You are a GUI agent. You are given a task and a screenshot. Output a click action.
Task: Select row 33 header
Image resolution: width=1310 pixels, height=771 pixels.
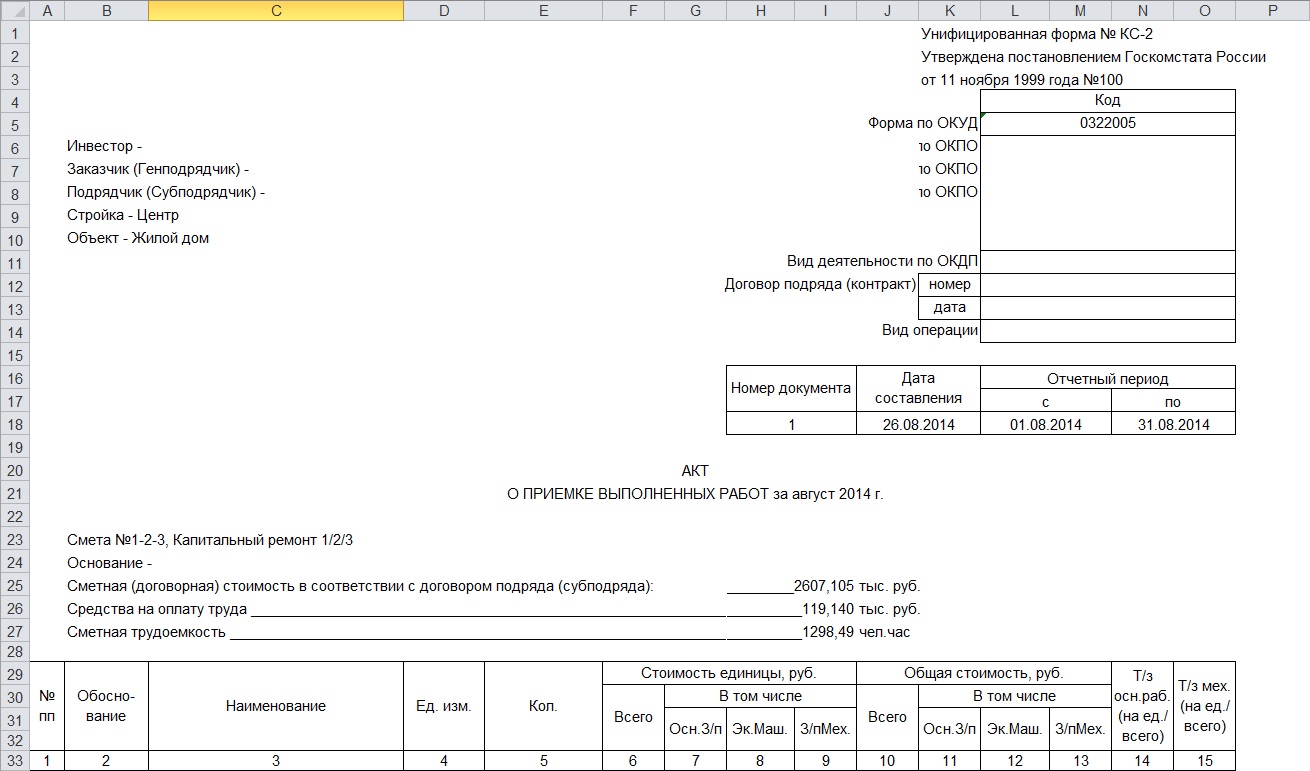click(x=15, y=761)
